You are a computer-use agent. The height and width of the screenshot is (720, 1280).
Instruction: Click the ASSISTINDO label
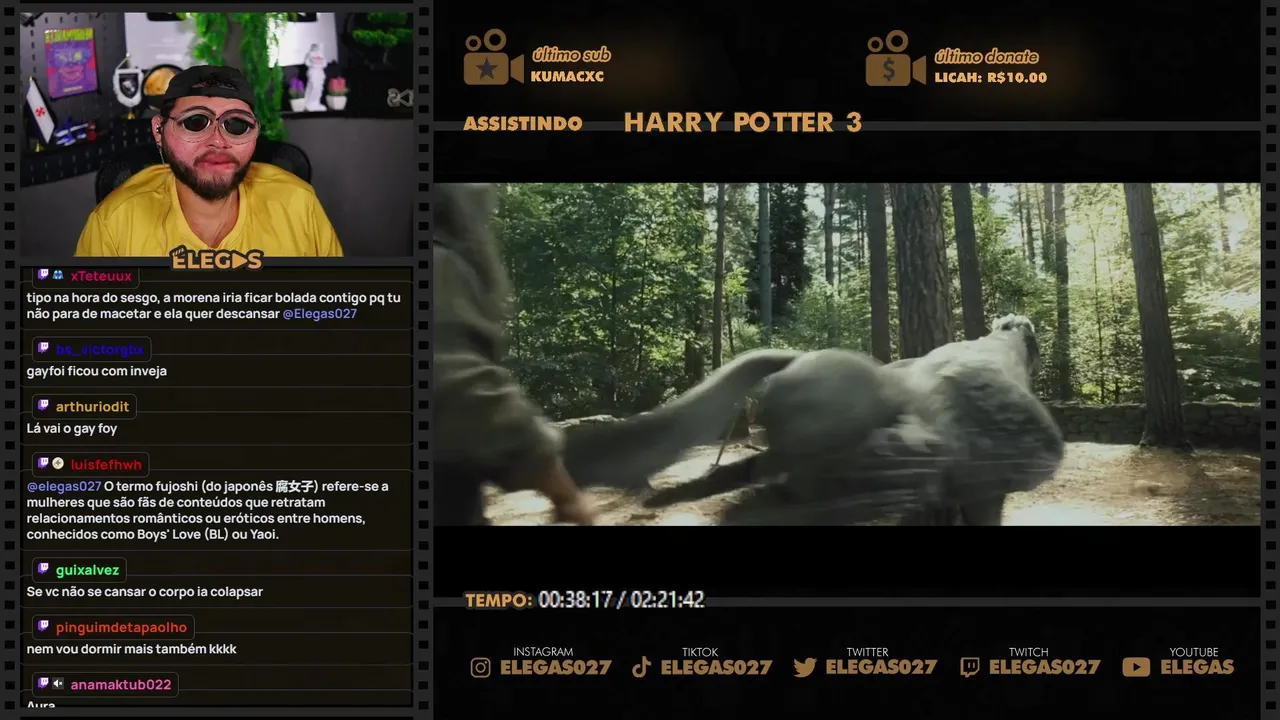pyautogui.click(x=523, y=123)
